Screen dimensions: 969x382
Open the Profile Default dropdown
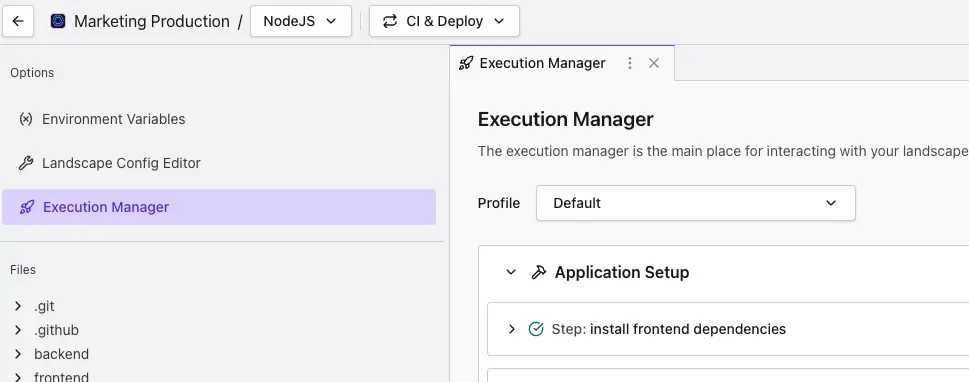695,203
